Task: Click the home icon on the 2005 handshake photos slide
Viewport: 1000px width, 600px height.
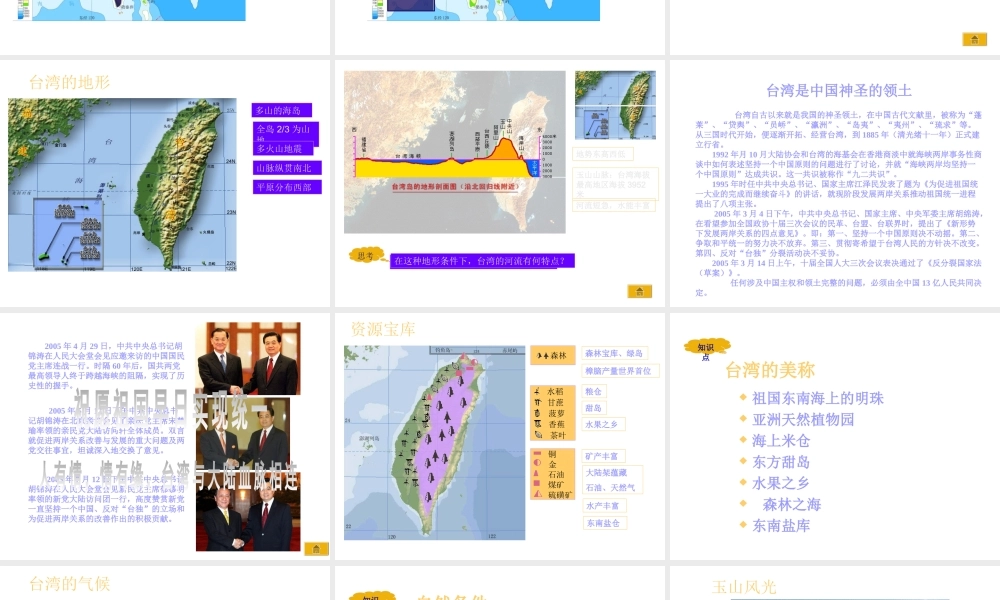Action: (316, 549)
